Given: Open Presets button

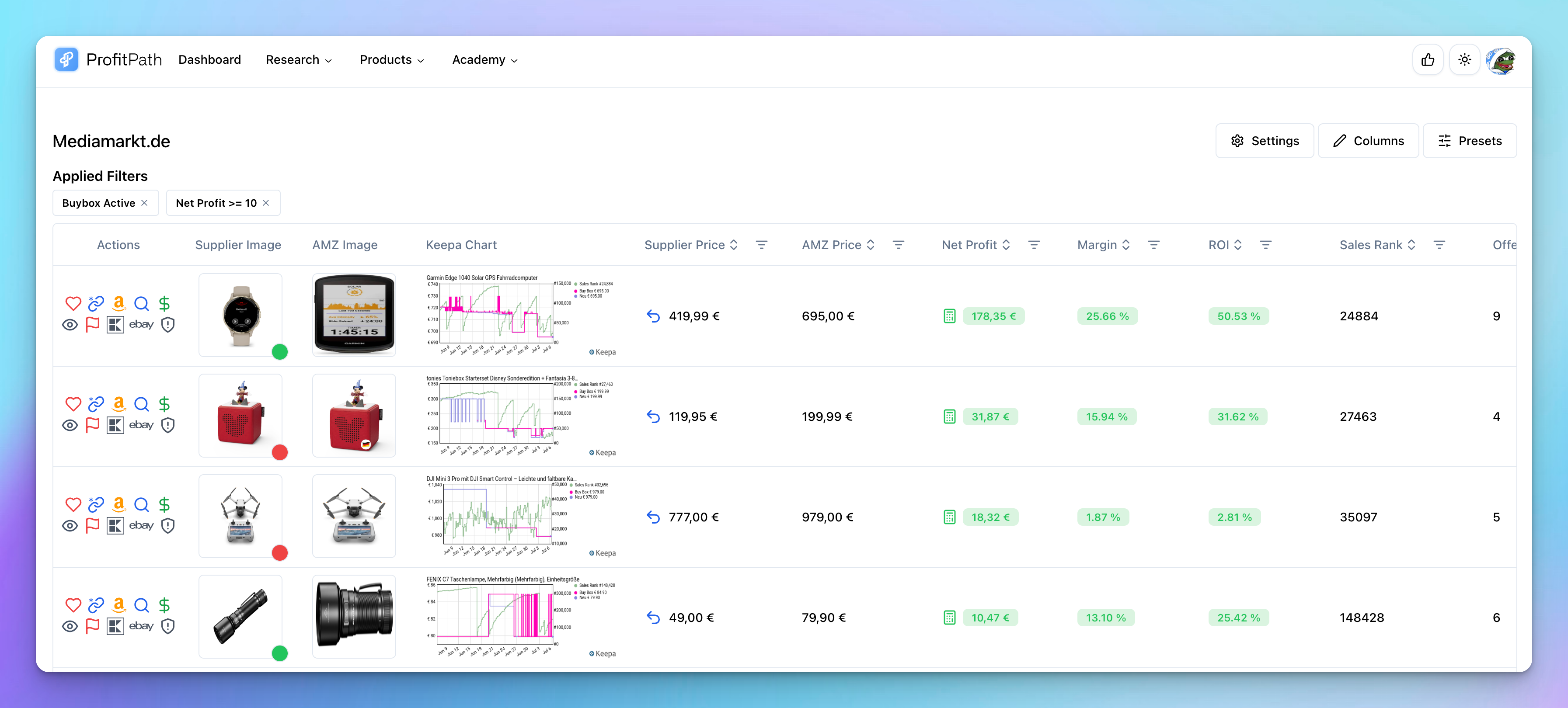Looking at the screenshot, I should click(x=1470, y=141).
